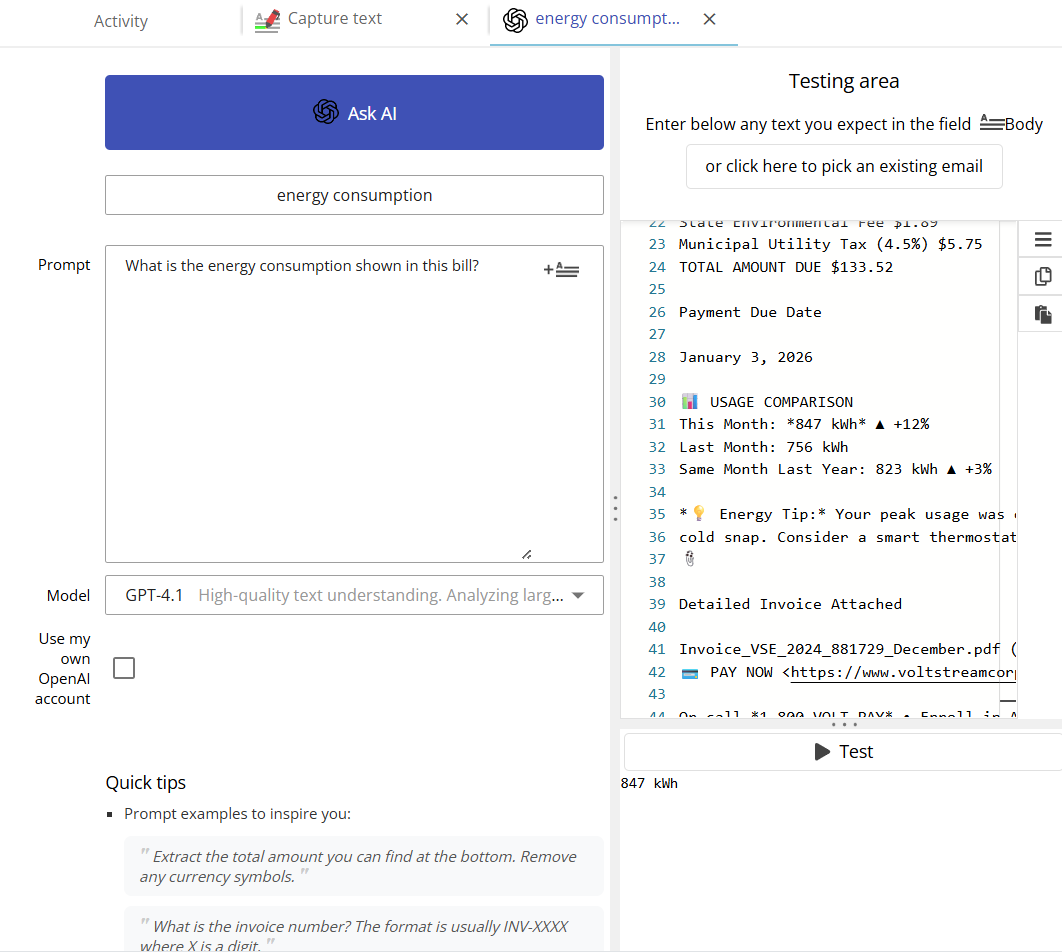
Task: Click the OpenAI icon on the energy consumption tab
Action: pos(515,19)
